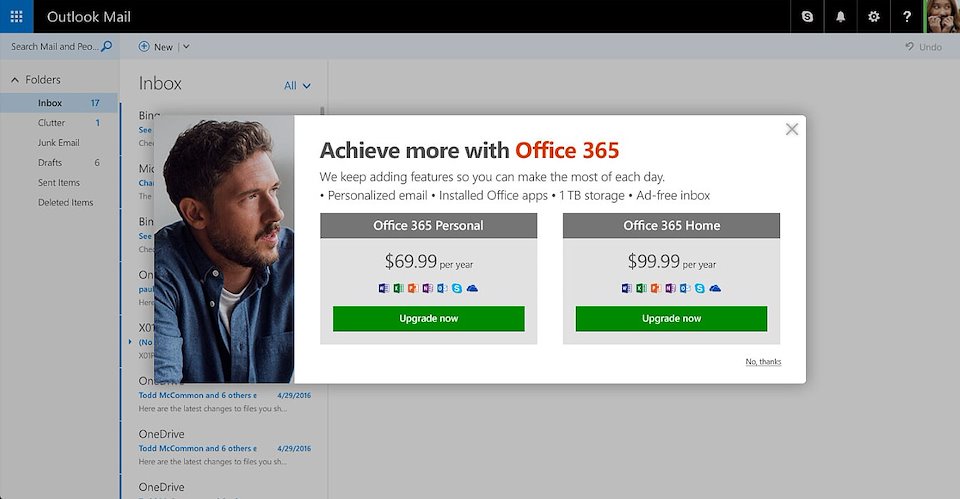Open the profile picture account menu

pyautogui.click(x=942, y=17)
